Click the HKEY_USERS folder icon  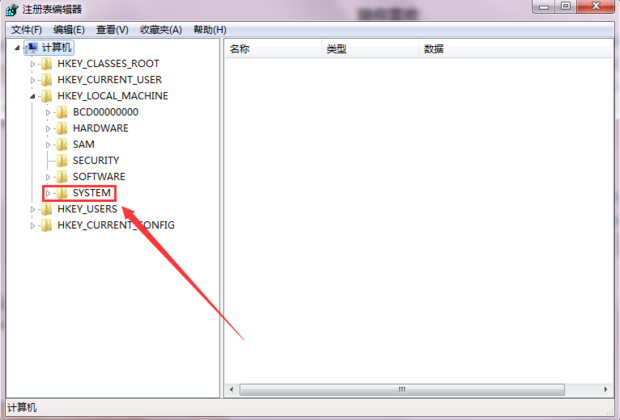(47, 209)
